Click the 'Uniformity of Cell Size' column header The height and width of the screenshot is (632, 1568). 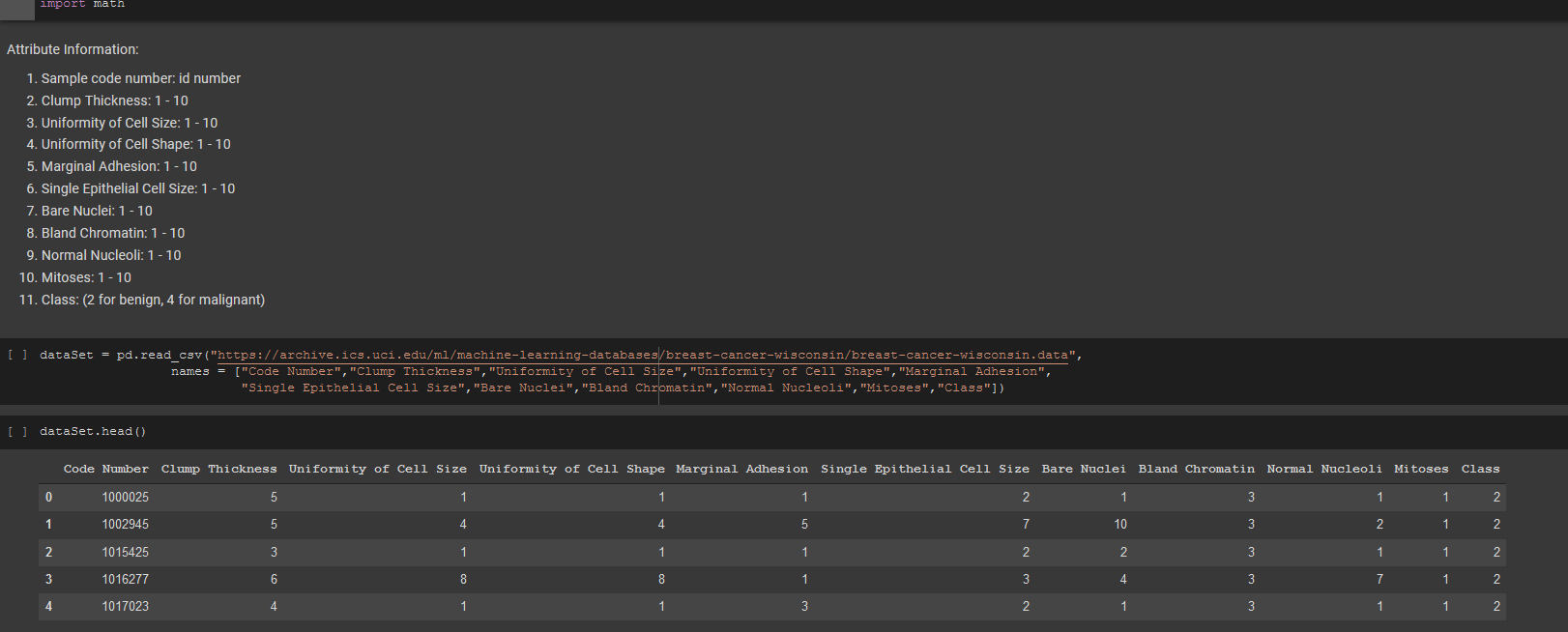(x=378, y=469)
